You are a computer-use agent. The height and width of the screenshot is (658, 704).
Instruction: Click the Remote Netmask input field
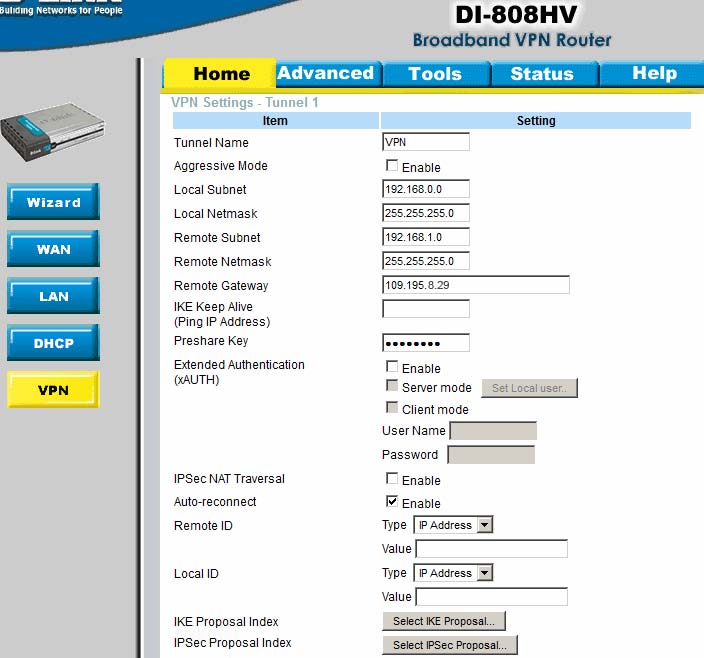click(426, 261)
